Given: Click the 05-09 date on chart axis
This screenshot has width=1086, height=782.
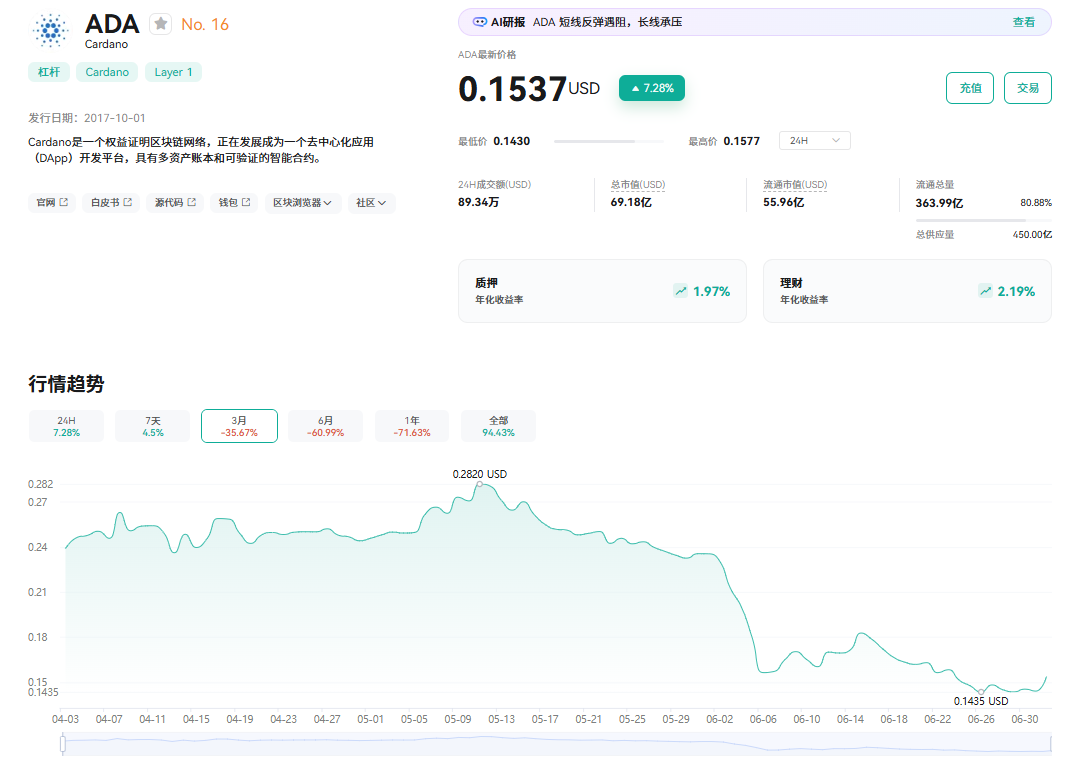Looking at the screenshot, I should (x=458, y=719).
